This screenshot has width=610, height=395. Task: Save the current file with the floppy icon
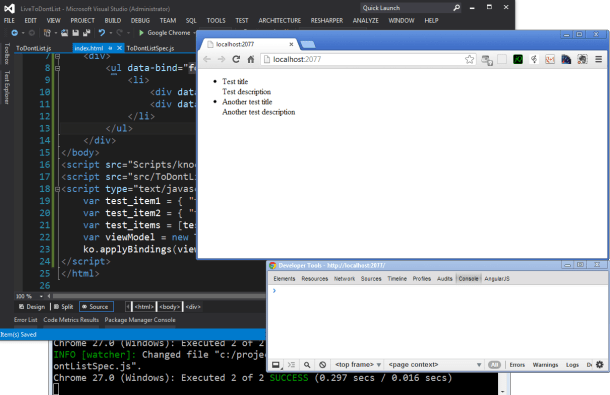click(75, 33)
